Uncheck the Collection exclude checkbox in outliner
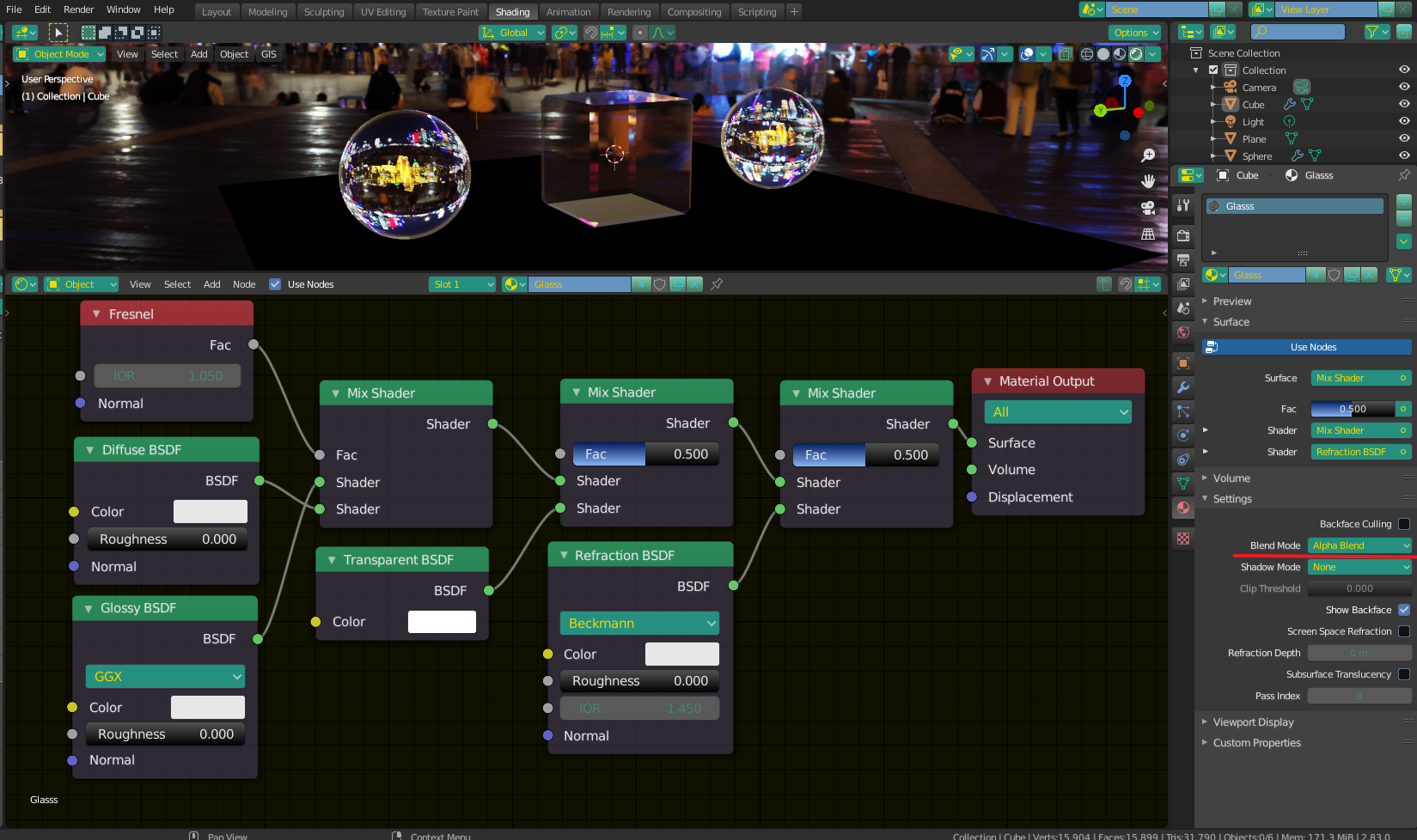The image size is (1417, 840). point(1213,70)
